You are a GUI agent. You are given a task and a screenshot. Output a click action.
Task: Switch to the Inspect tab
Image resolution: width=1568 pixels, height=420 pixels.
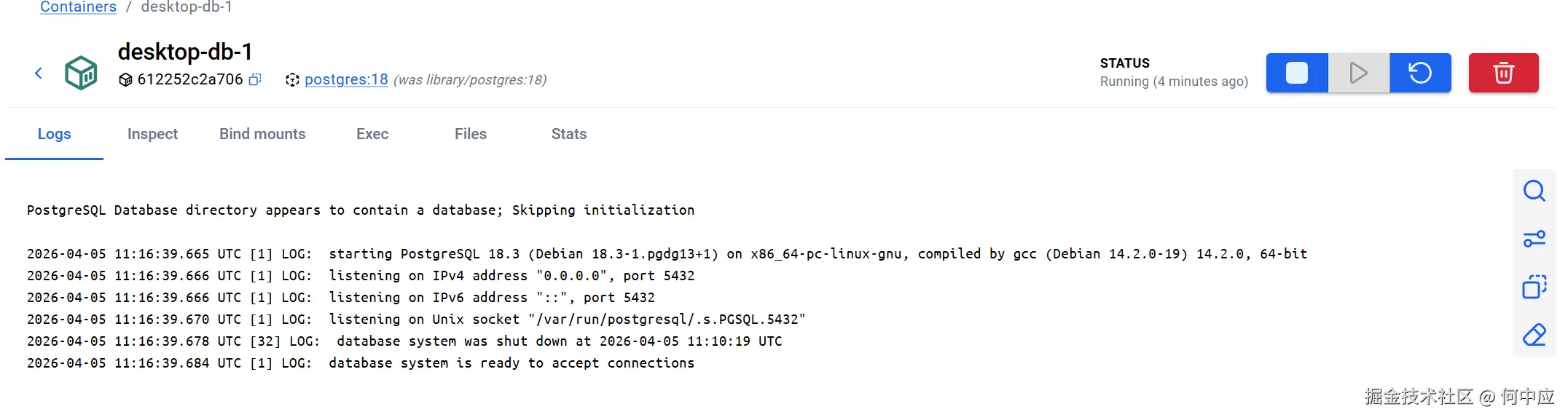(x=152, y=134)
